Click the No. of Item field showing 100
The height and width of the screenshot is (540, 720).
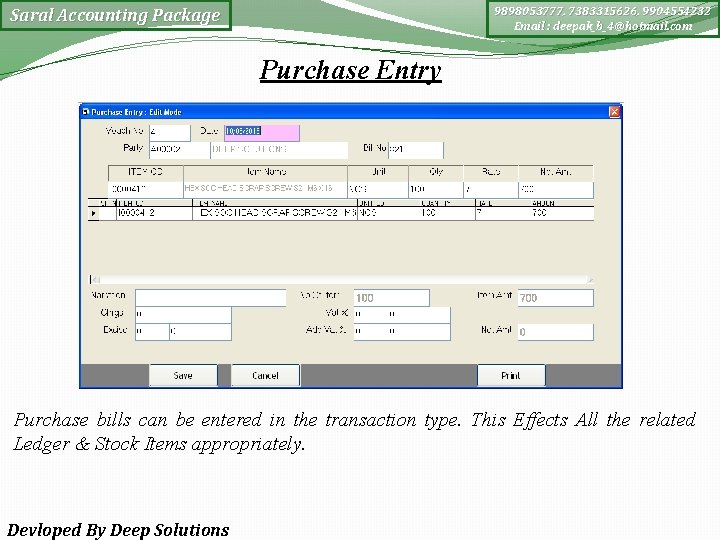[392, 298]
